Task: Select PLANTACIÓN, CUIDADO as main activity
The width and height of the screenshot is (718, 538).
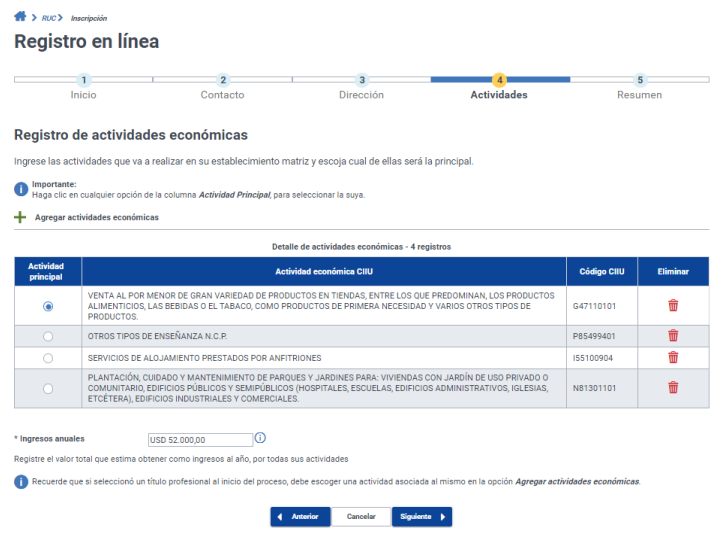Action: (48, 389)
